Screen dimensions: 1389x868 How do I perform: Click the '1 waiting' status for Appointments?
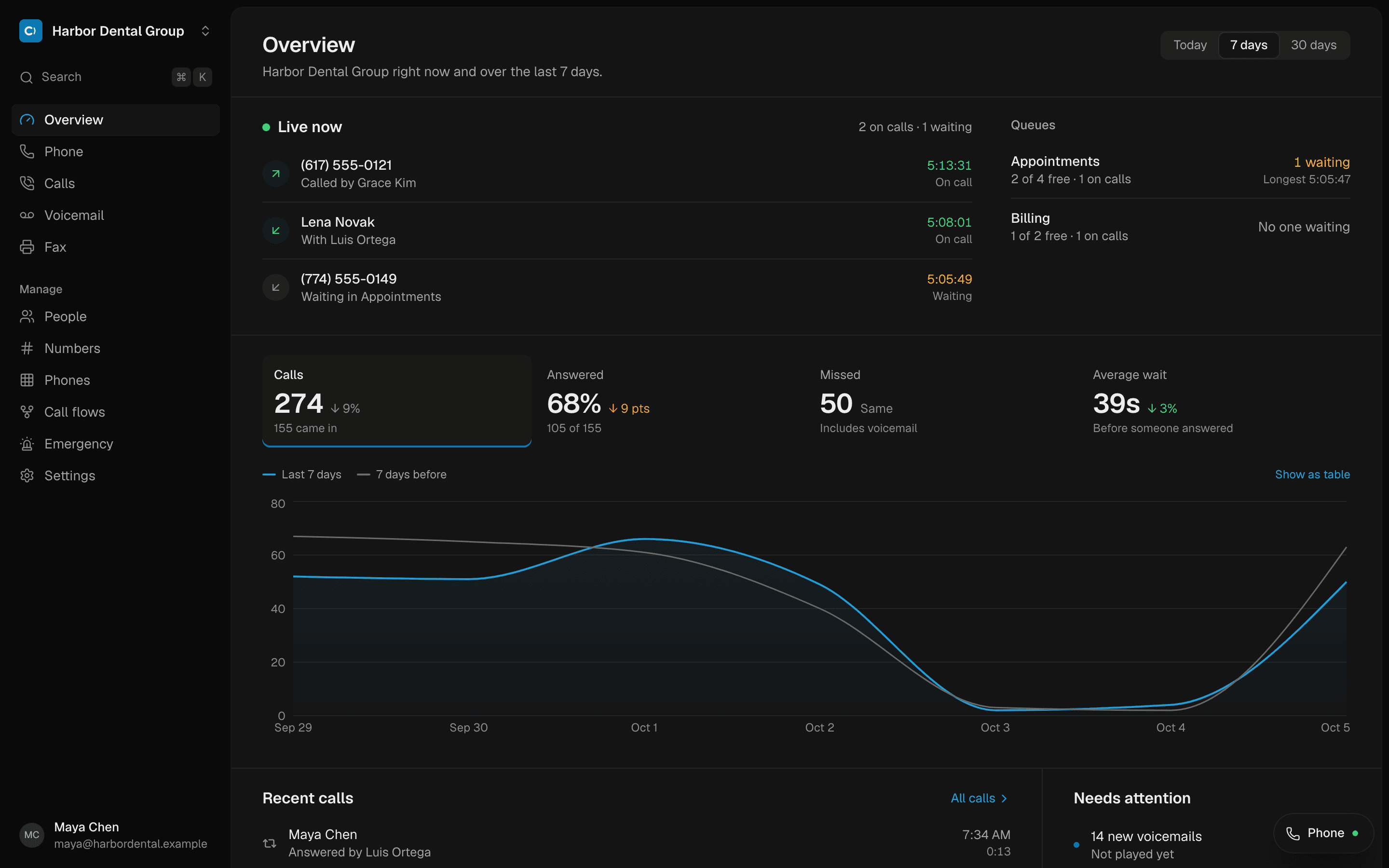pyautogui.click(x=1321, y=162)
